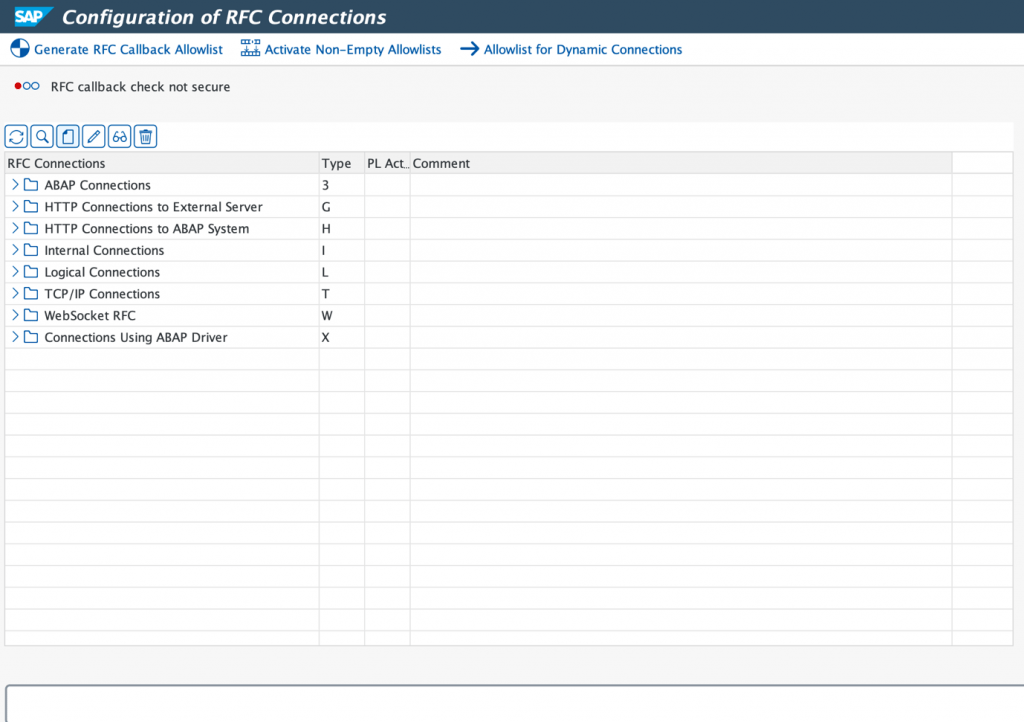This screenshot has width=1024, height=722.
Task: Expand Connections Using ABAP Driver node
Action: 15,337
